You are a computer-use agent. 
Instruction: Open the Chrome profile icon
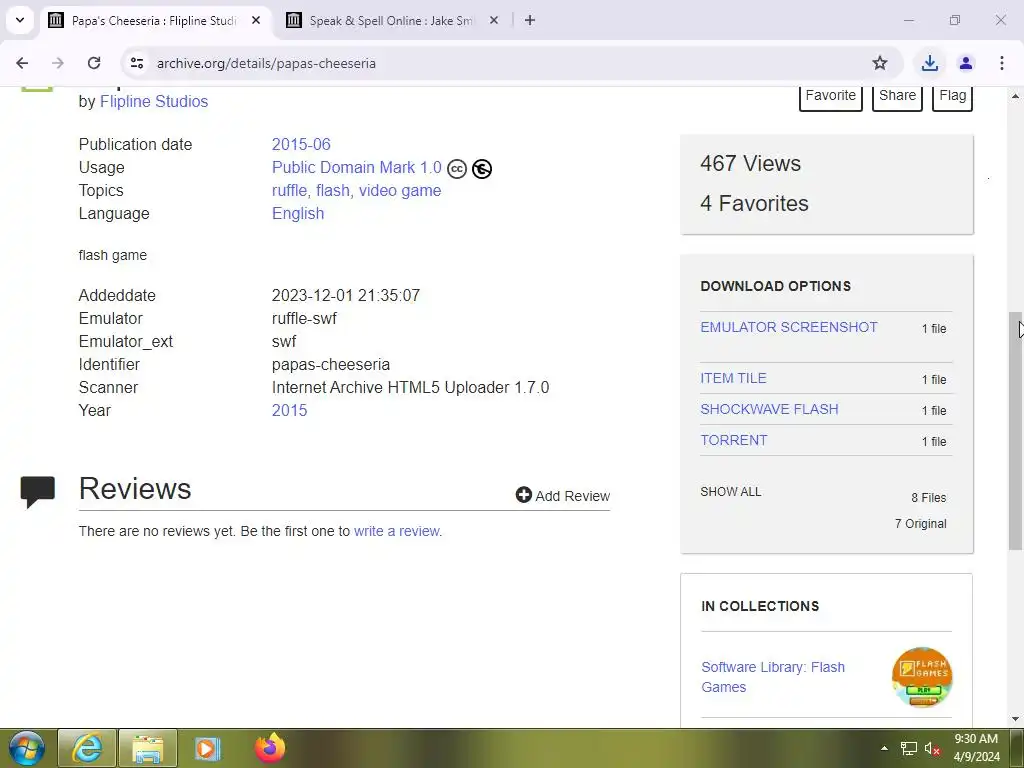(x=966, y=63)
